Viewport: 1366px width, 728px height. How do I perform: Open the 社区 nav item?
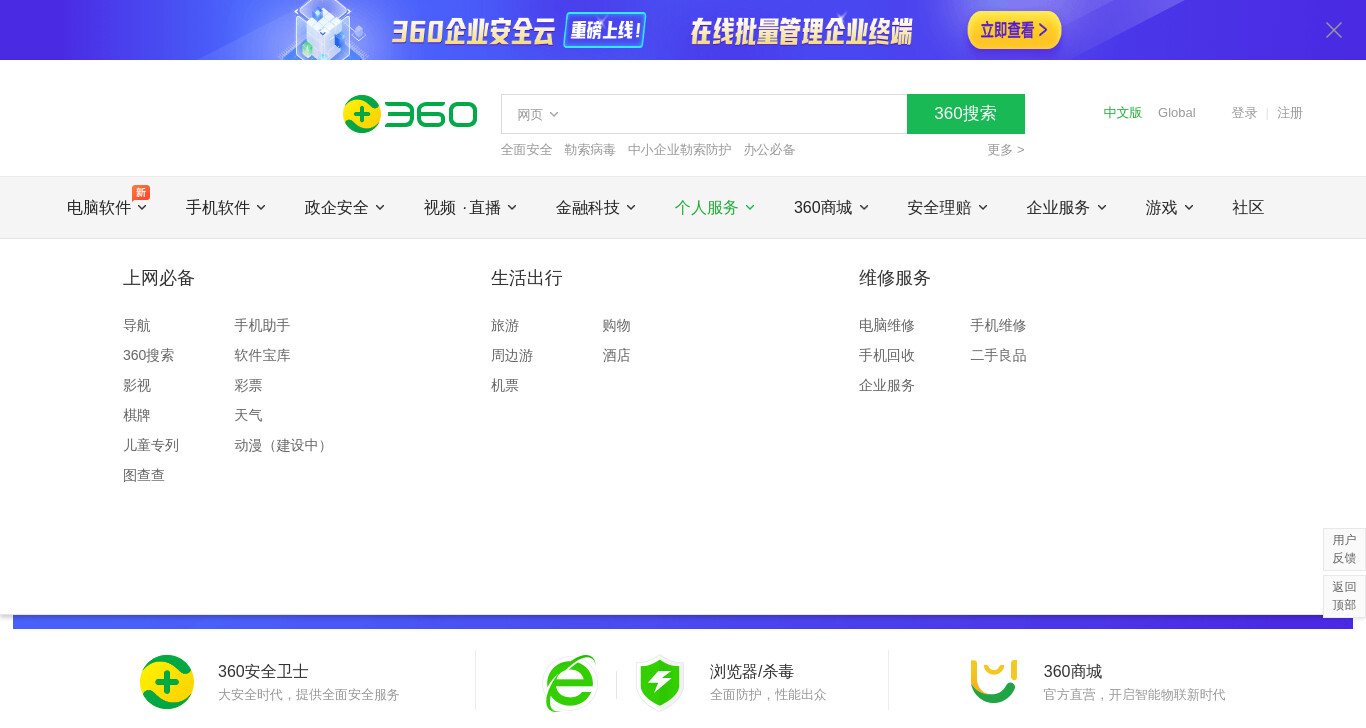(x=1248, y=208)
